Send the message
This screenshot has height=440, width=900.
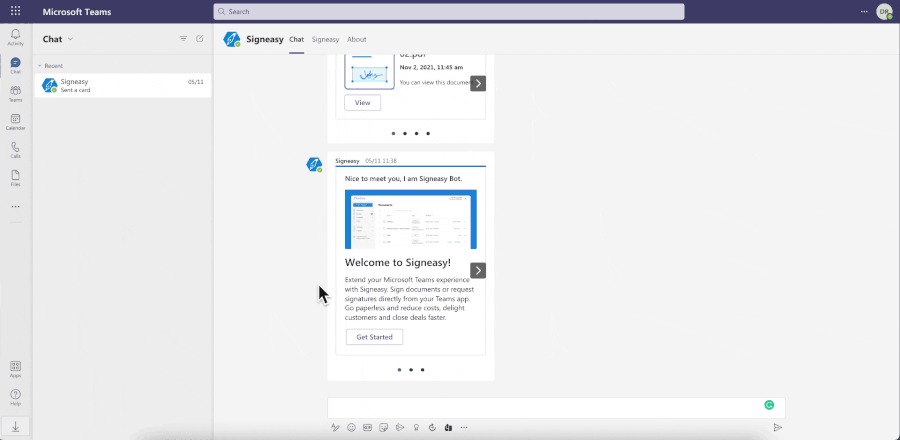778,427
